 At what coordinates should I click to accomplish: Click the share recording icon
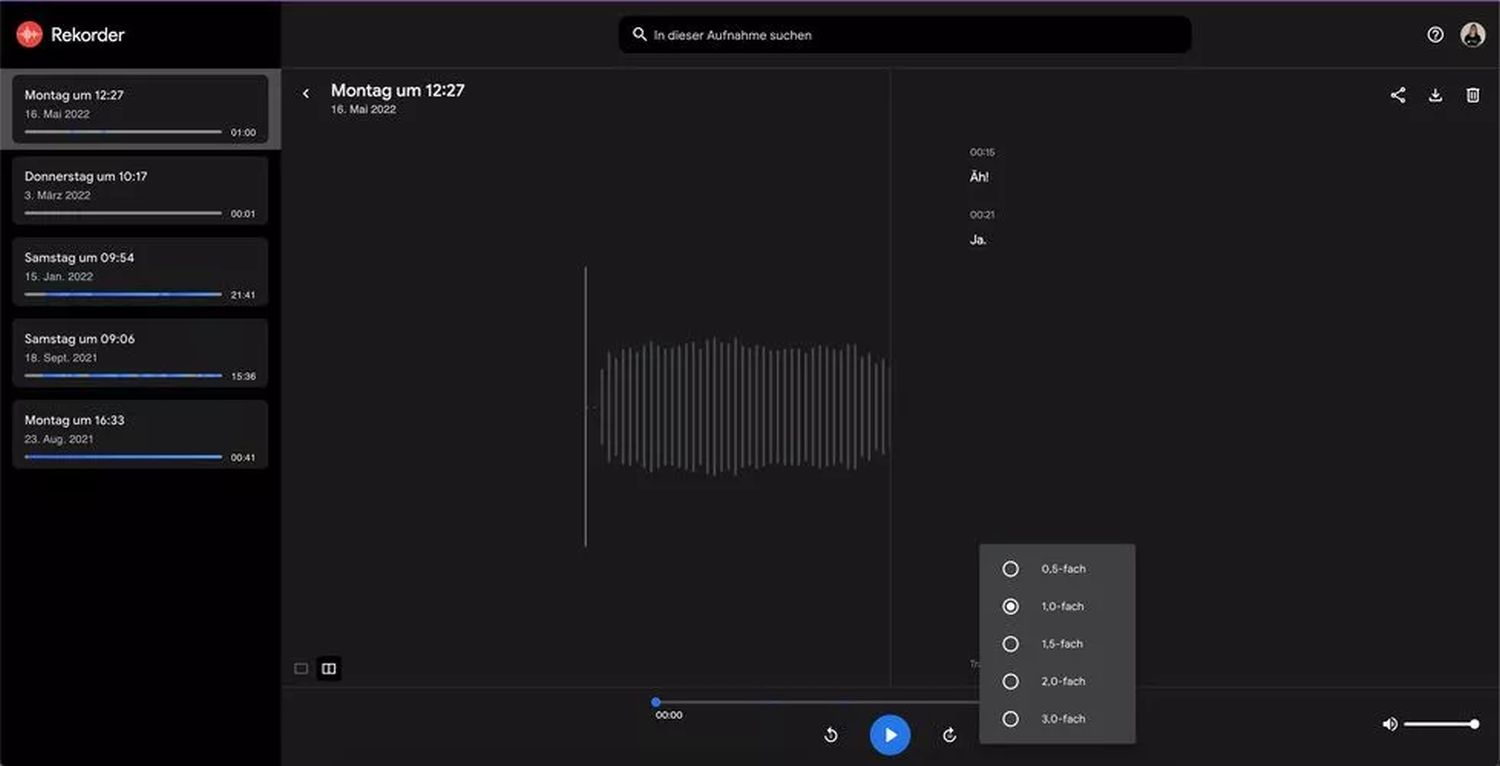[x=1398, y=95]
